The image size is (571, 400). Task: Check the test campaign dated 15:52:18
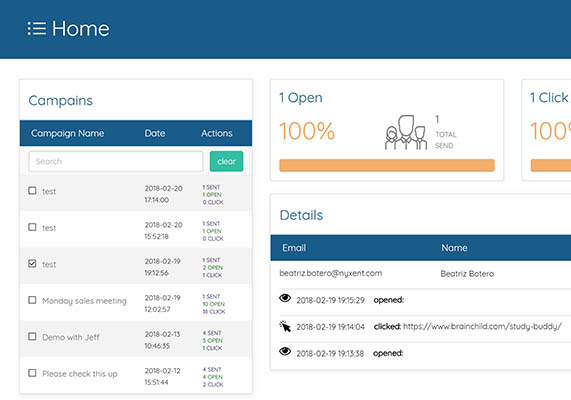(x=32, y=227)
